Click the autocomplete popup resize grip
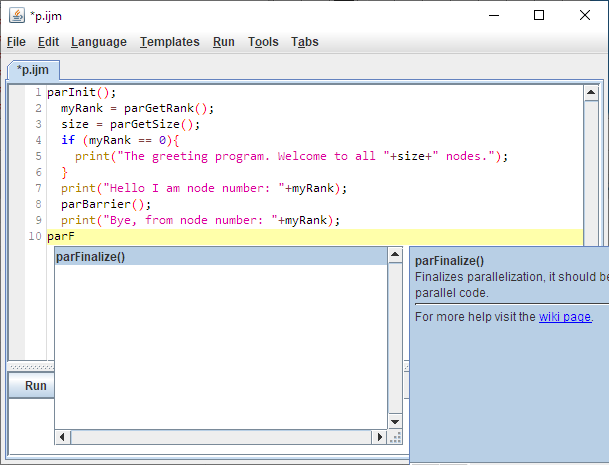609x465 pixels. [395, 438]
